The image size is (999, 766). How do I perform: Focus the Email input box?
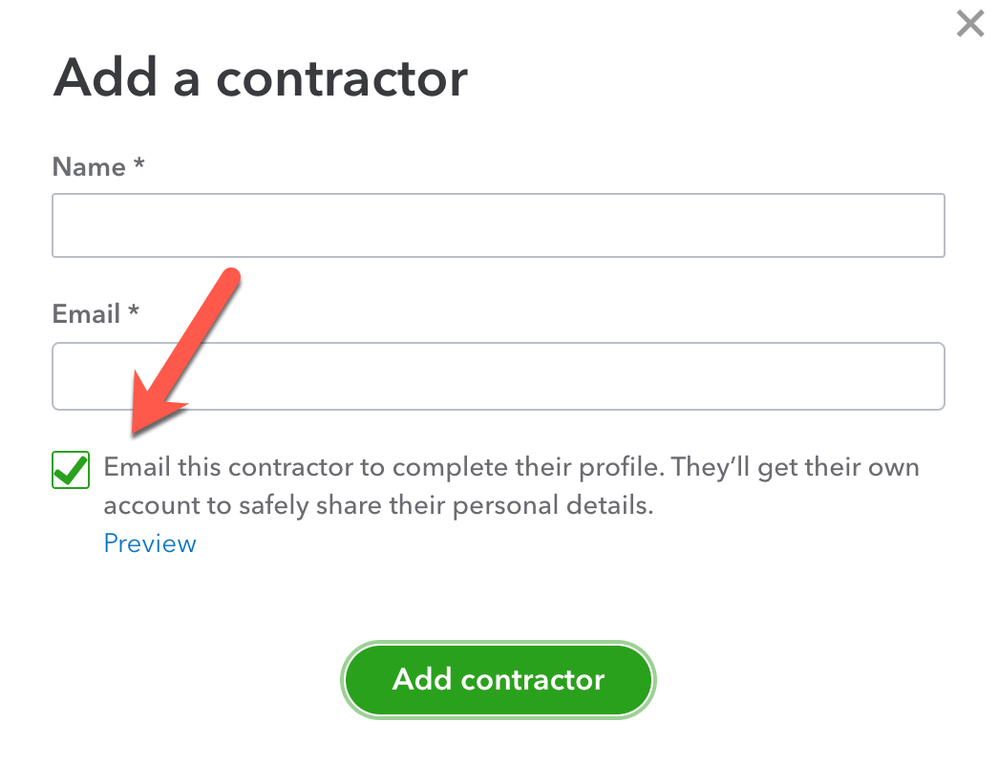tap(498, 376)
